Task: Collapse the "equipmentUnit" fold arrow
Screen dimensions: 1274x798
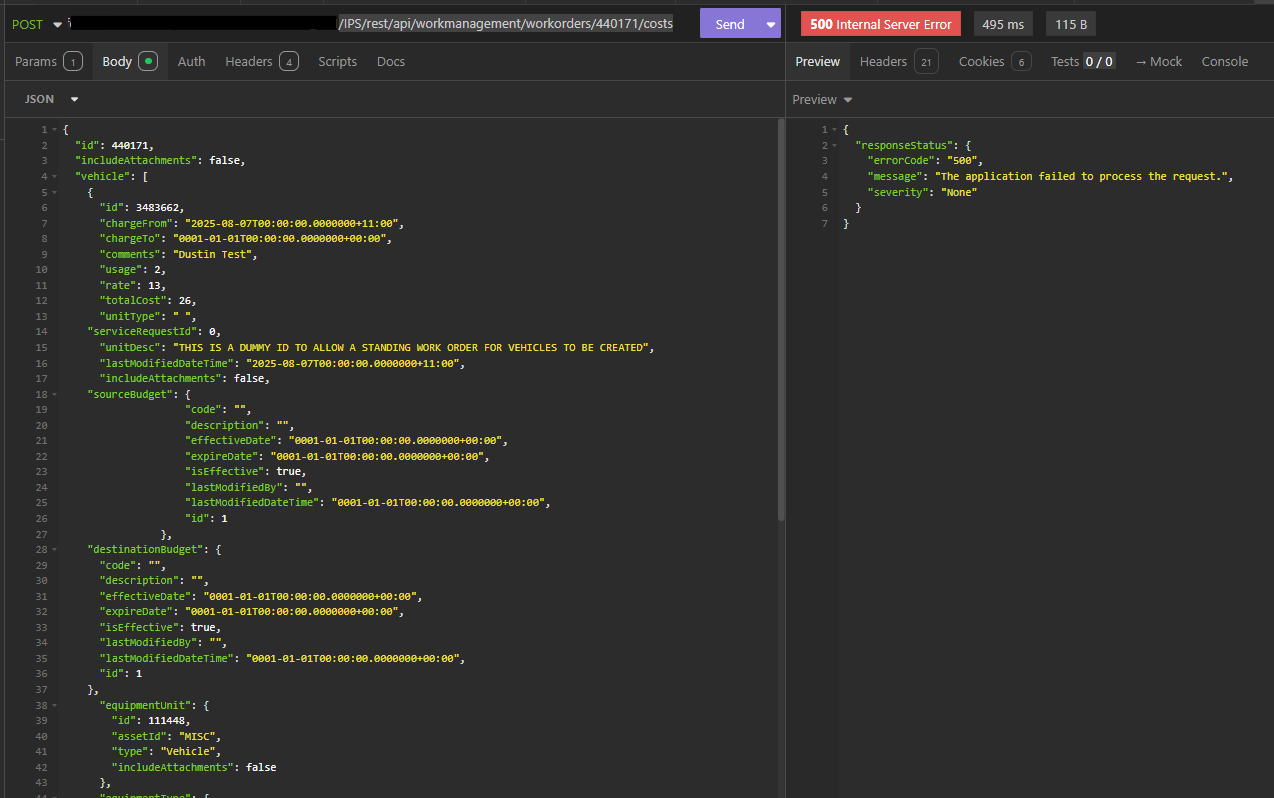Action: 54,704
